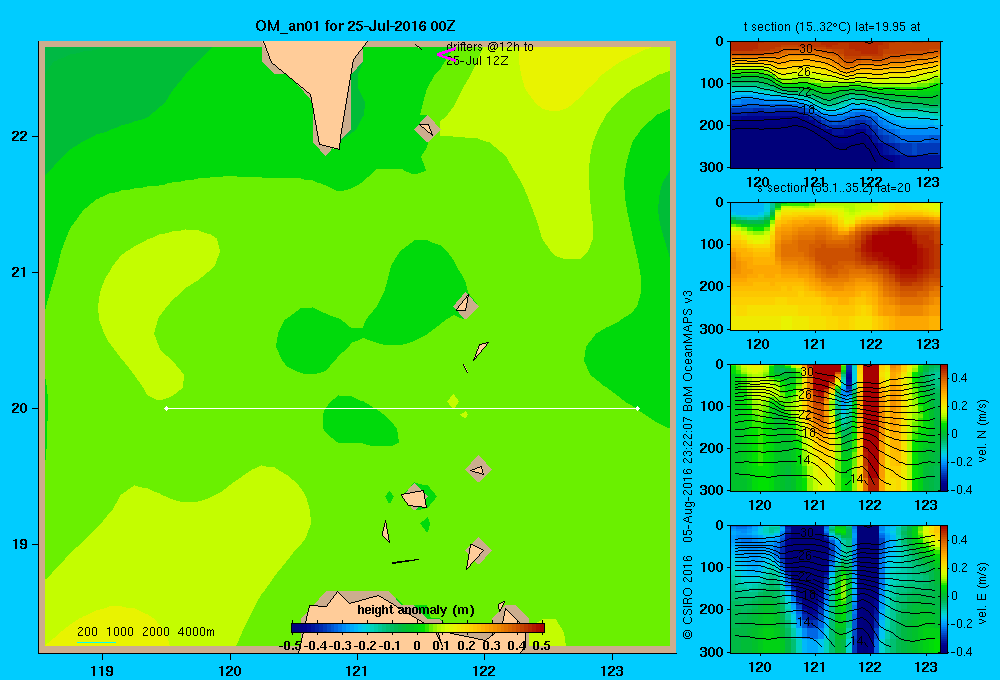This screenshot has height=680, width=1000.
Task: Click latitude label '22' on main map
Action: click(x=19, y=136)
